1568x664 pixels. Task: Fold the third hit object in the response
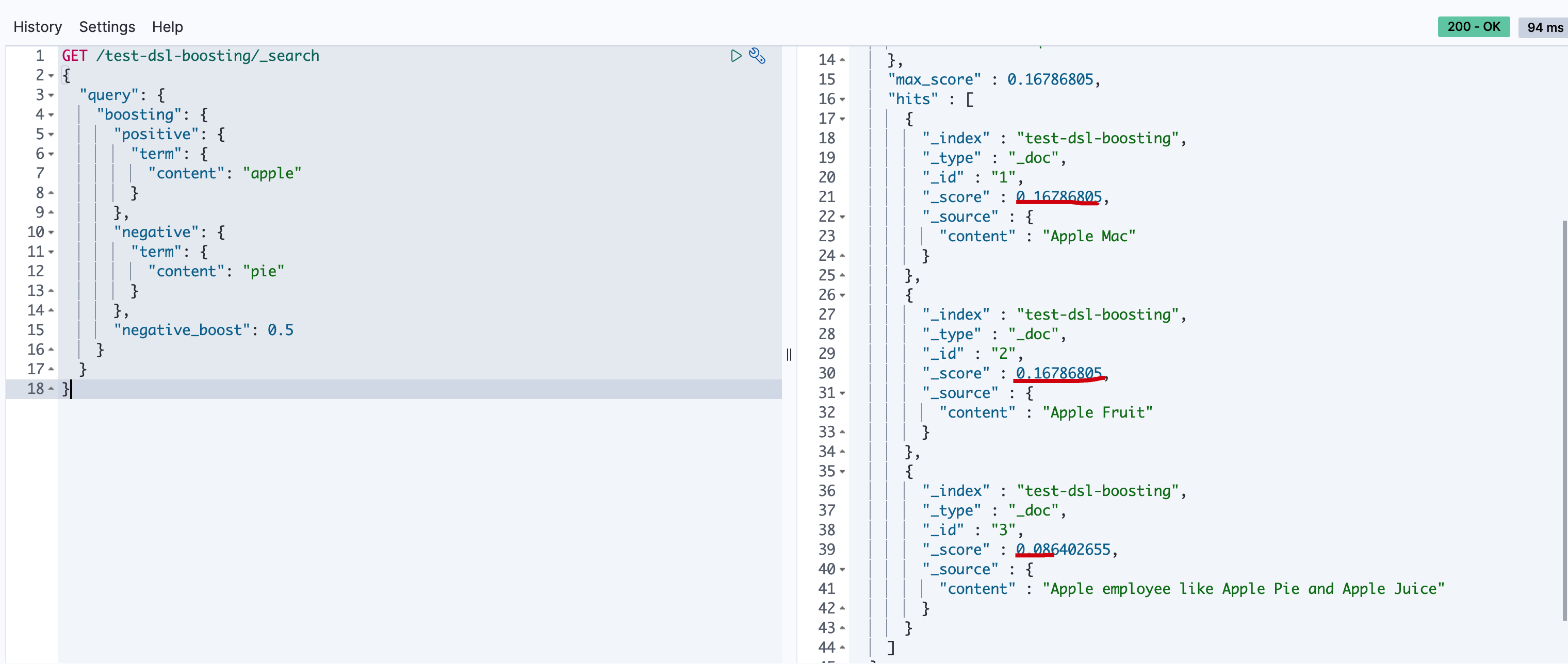click(842, 472)
